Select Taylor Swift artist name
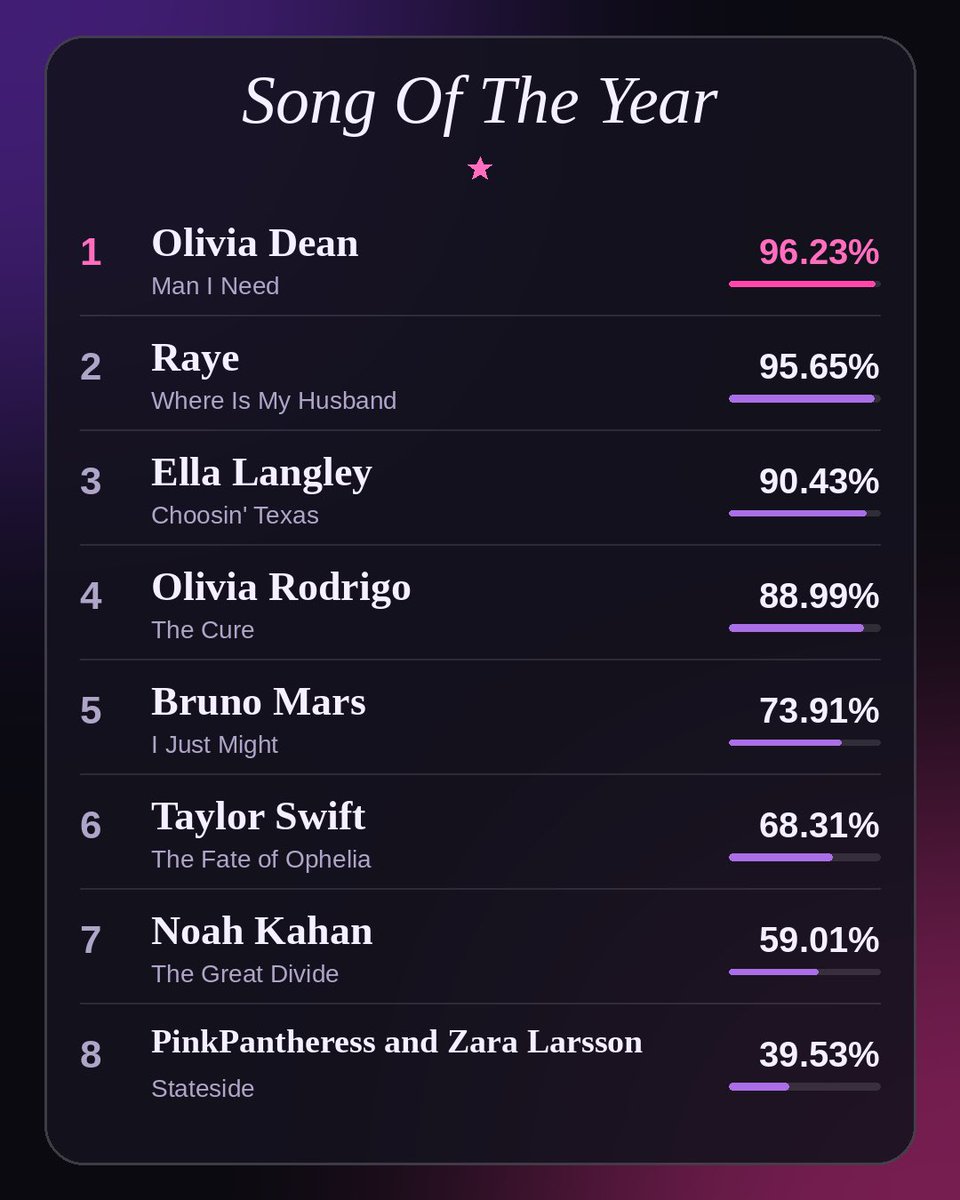The height and width of the screenshot is (1200, 960). click(x=259, y=817)
